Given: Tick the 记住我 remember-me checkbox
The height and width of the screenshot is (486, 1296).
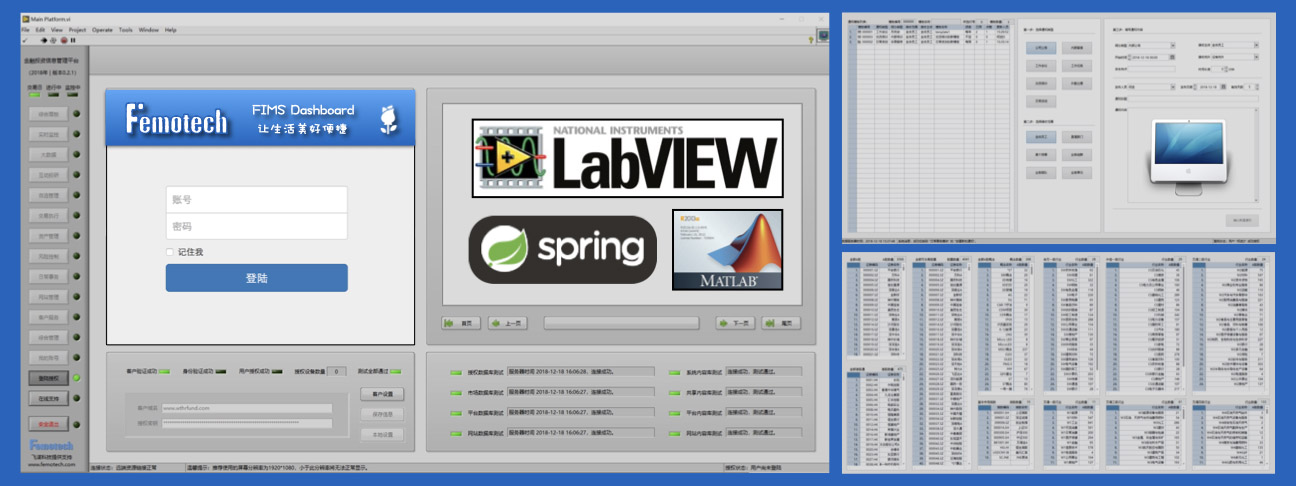Looking at the screenshot, I should point(170,252).
